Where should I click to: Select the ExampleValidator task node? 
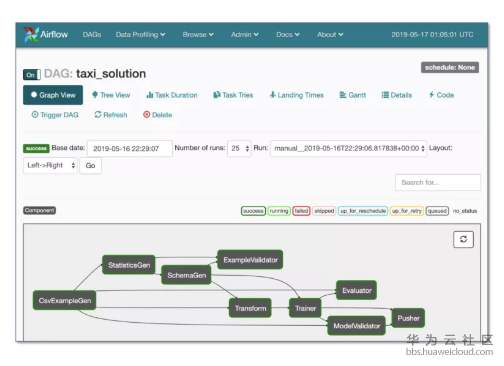(x=250, y=260)
